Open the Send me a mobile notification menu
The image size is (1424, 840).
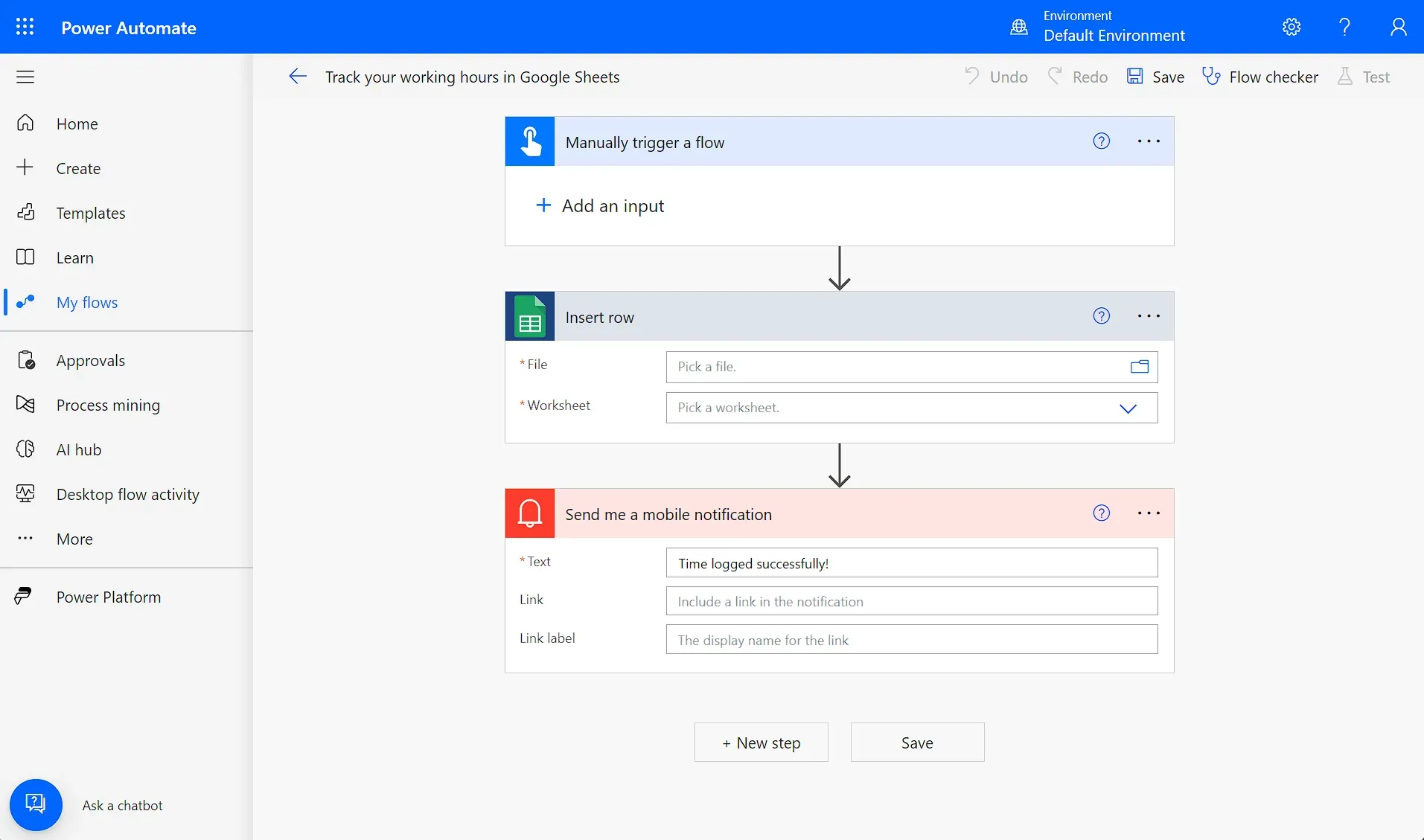pyautogui.click(x=1148, y=513)
